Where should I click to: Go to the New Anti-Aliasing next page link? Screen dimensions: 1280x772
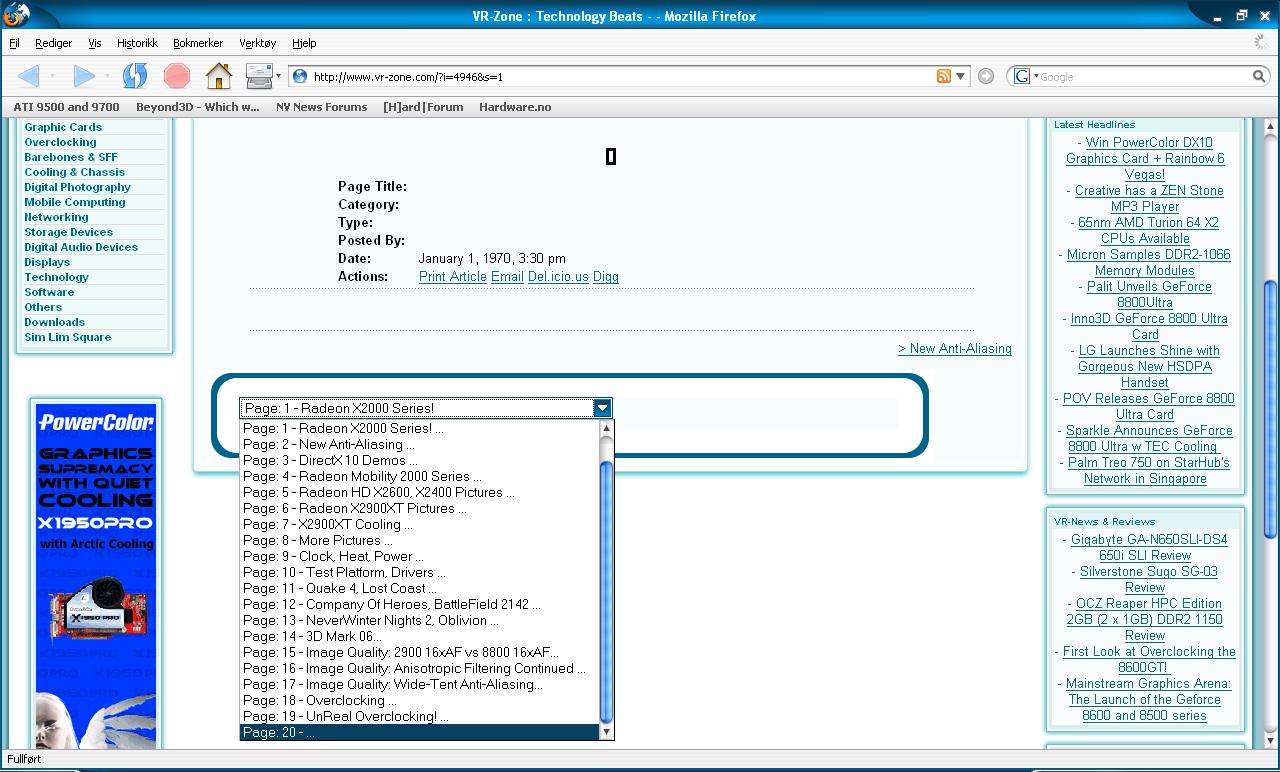(955, 348)
